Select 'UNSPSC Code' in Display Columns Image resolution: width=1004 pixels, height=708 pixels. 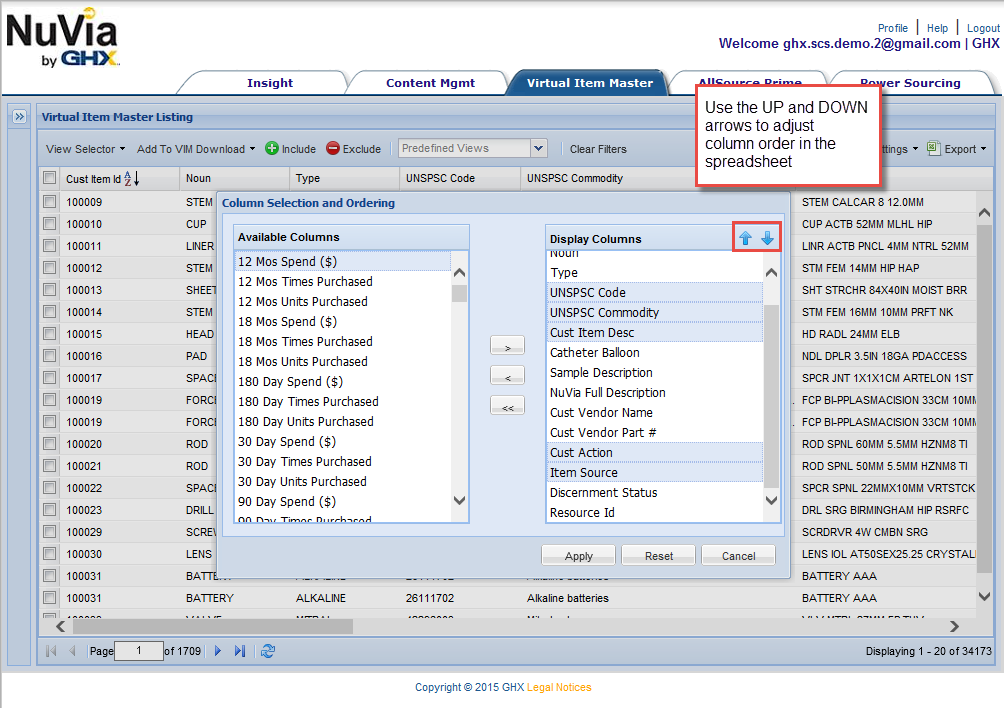coord(654,293)
